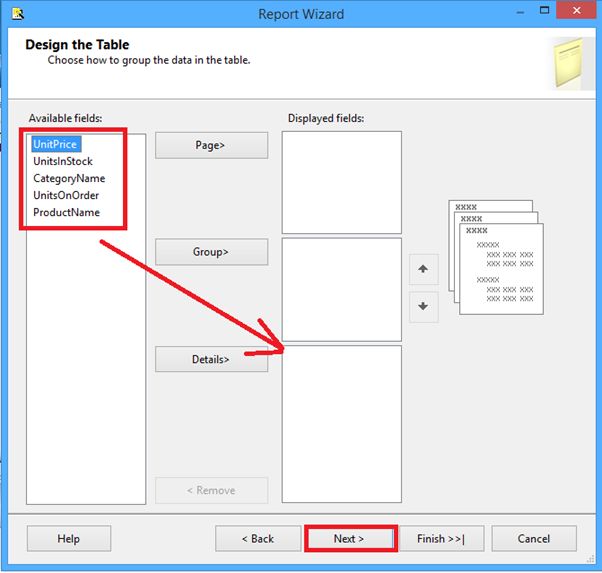
Task: Maximize the Report Wizard window
Action: click(x=544, y=10)
